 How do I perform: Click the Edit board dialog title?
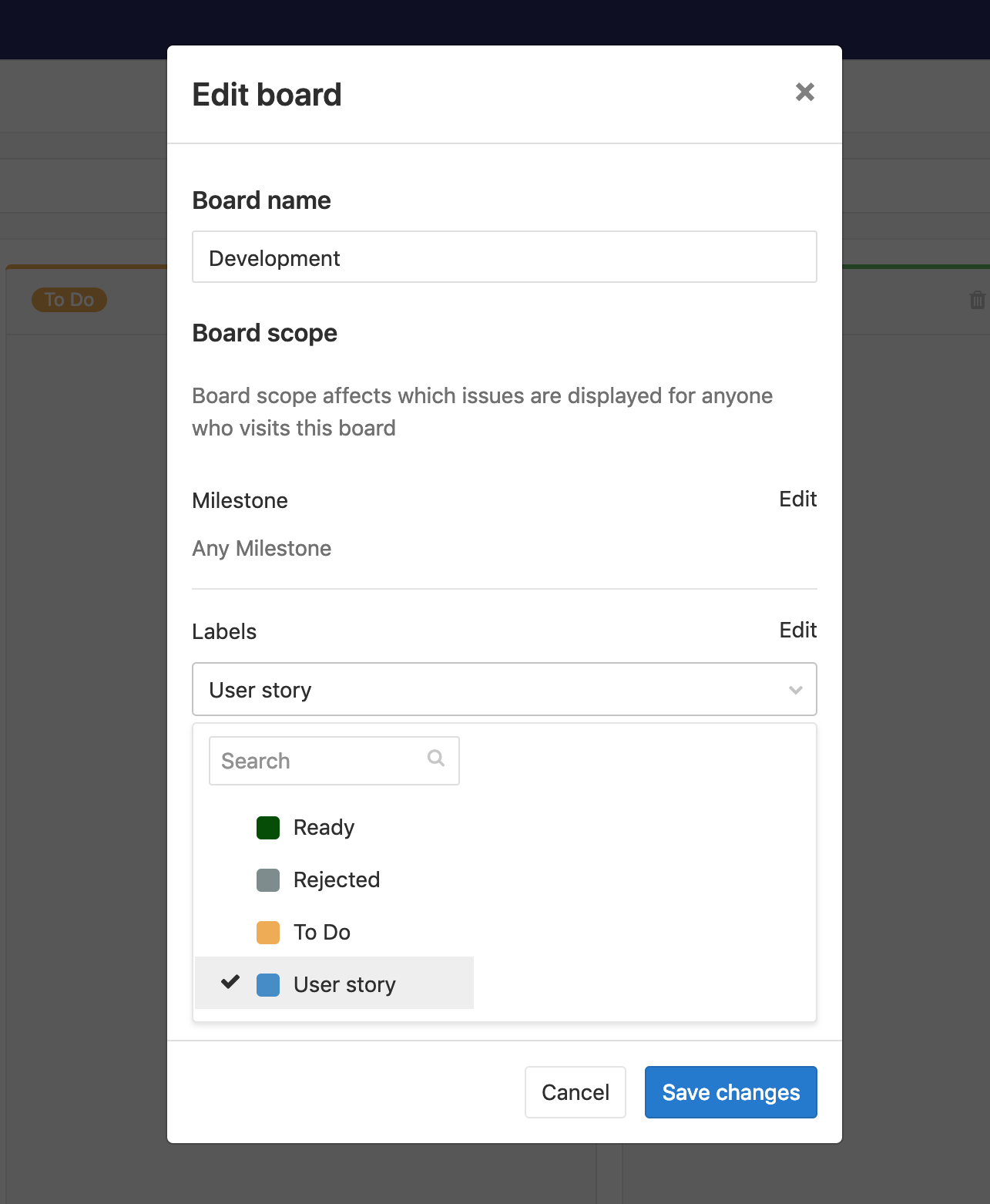267,95
